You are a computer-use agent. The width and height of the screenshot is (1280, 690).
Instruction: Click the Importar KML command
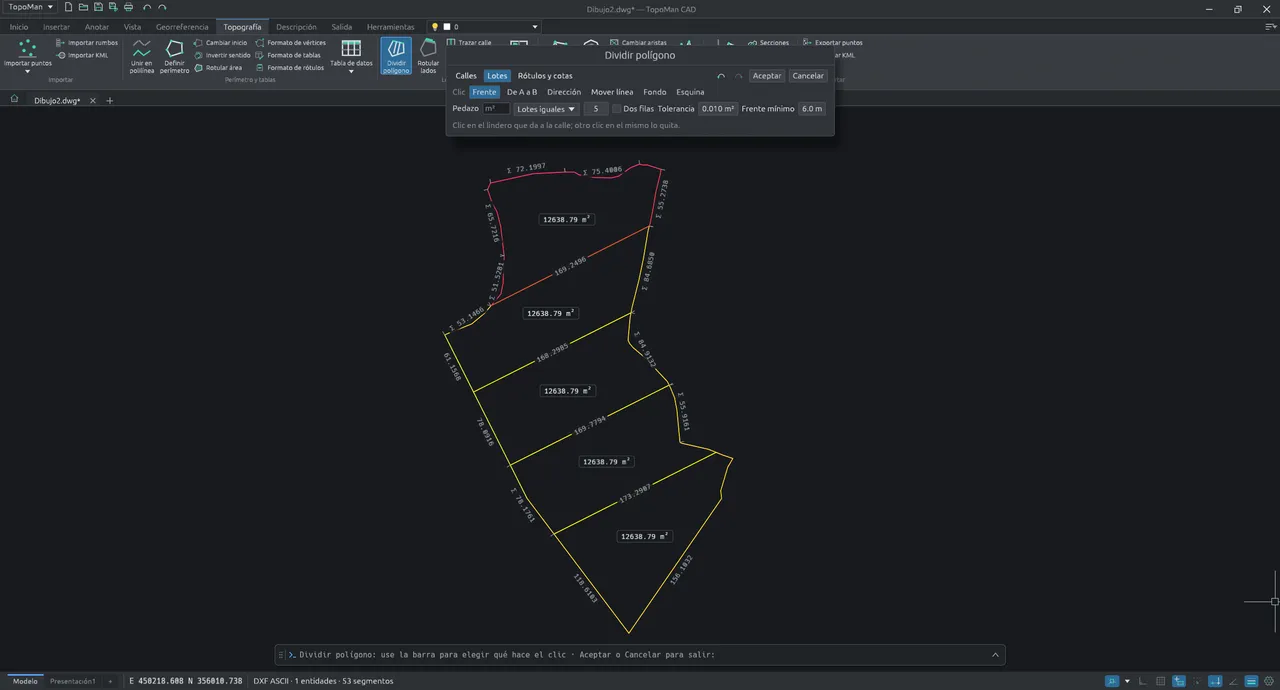coord(82,55)
